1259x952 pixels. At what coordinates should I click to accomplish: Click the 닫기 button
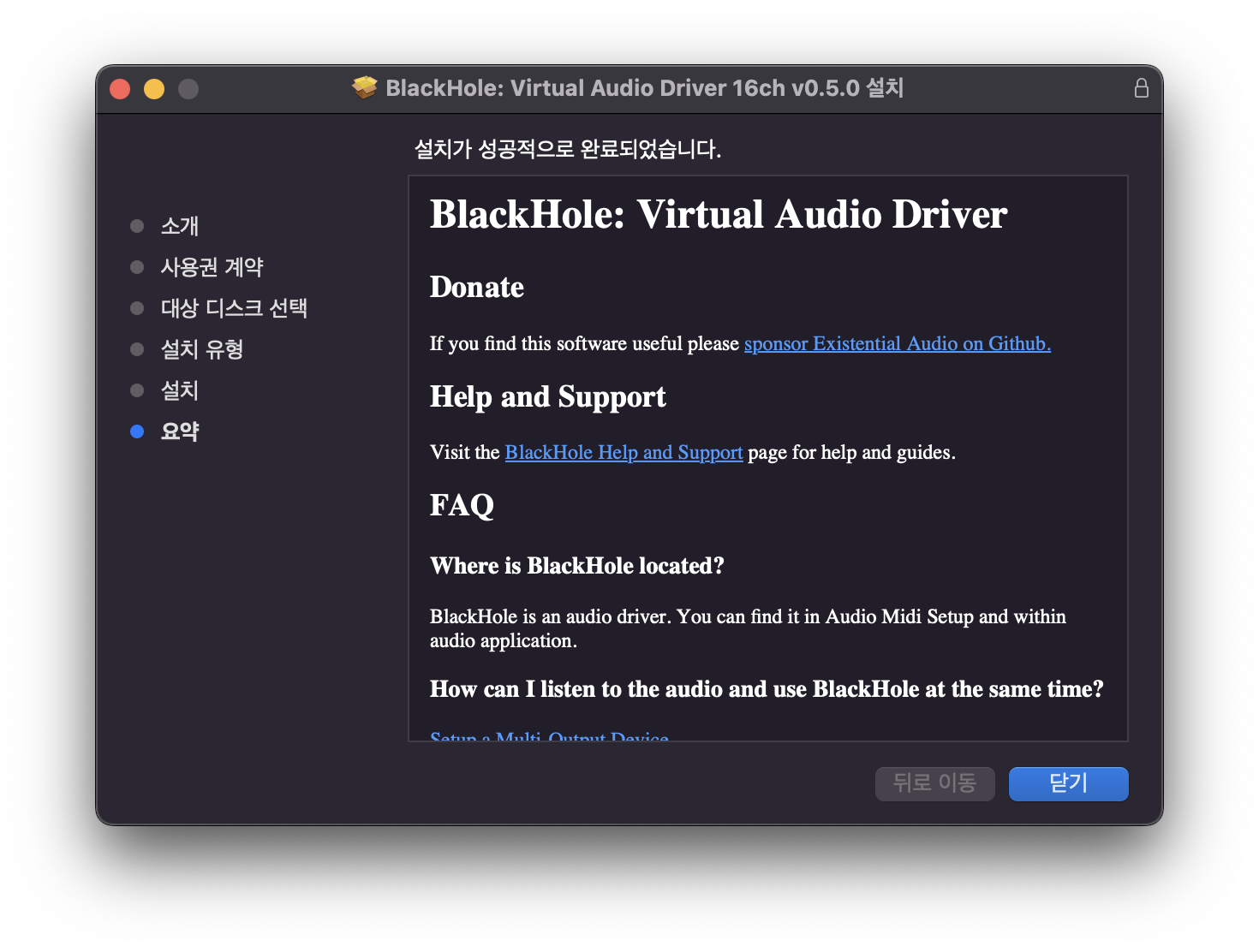click(x=1068, y=783)
